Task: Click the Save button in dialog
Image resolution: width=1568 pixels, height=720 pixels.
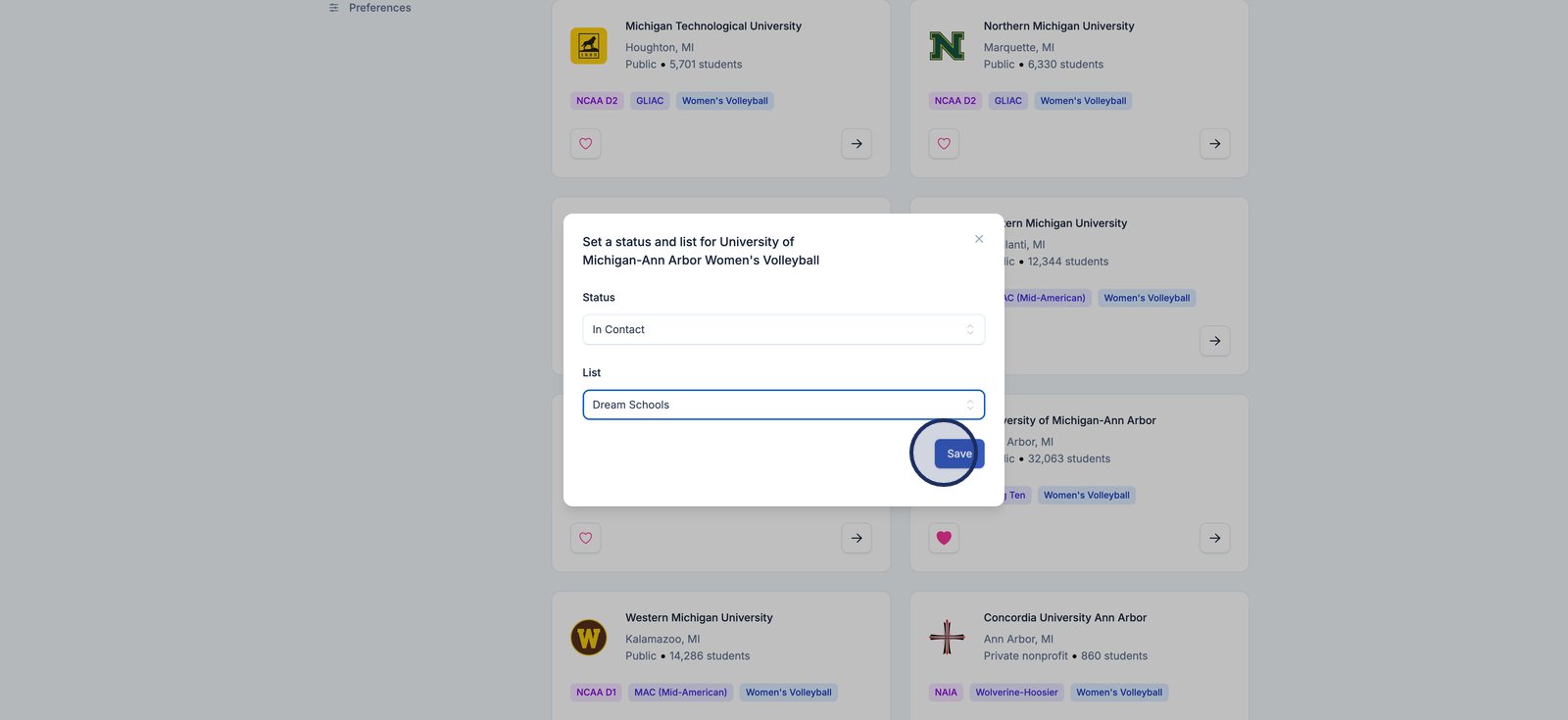Action: pyautogui.click(x=958, y=454)
